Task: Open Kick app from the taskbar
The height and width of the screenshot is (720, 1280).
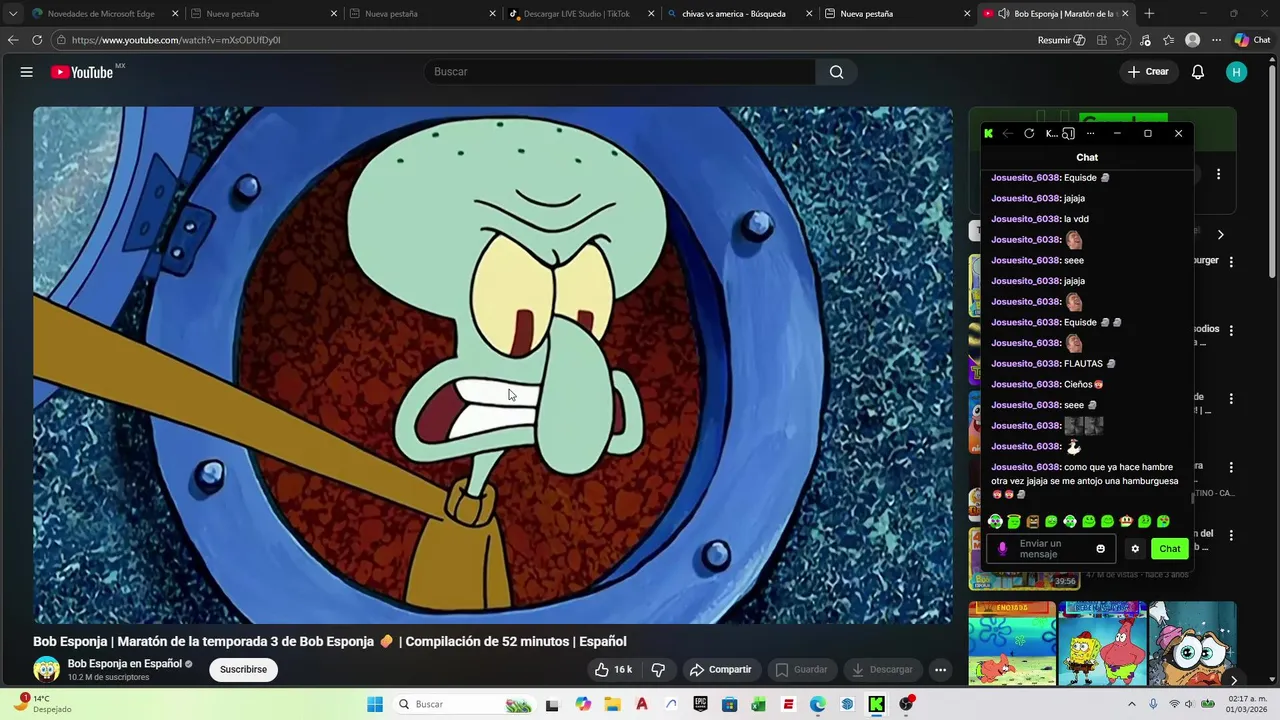Action: click(x=876, y=704)
